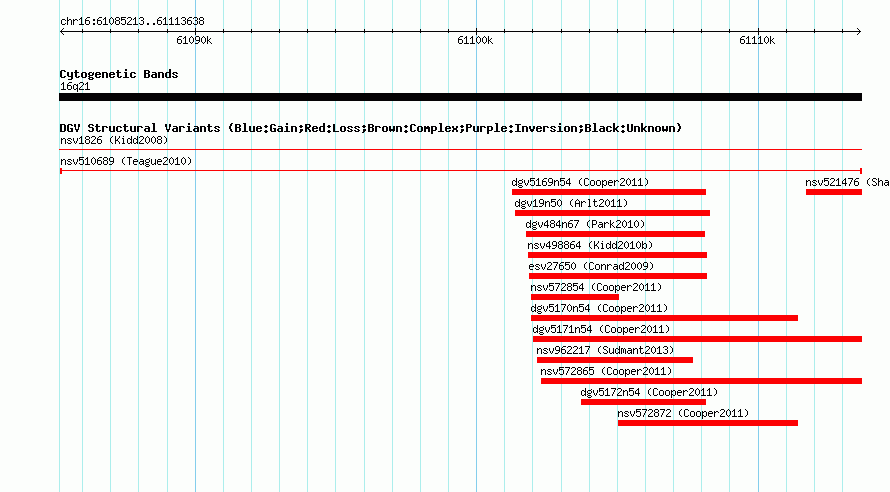
Task: Open variant dgv19n50 (Arlt2011) label
Action: click(571, 203)
